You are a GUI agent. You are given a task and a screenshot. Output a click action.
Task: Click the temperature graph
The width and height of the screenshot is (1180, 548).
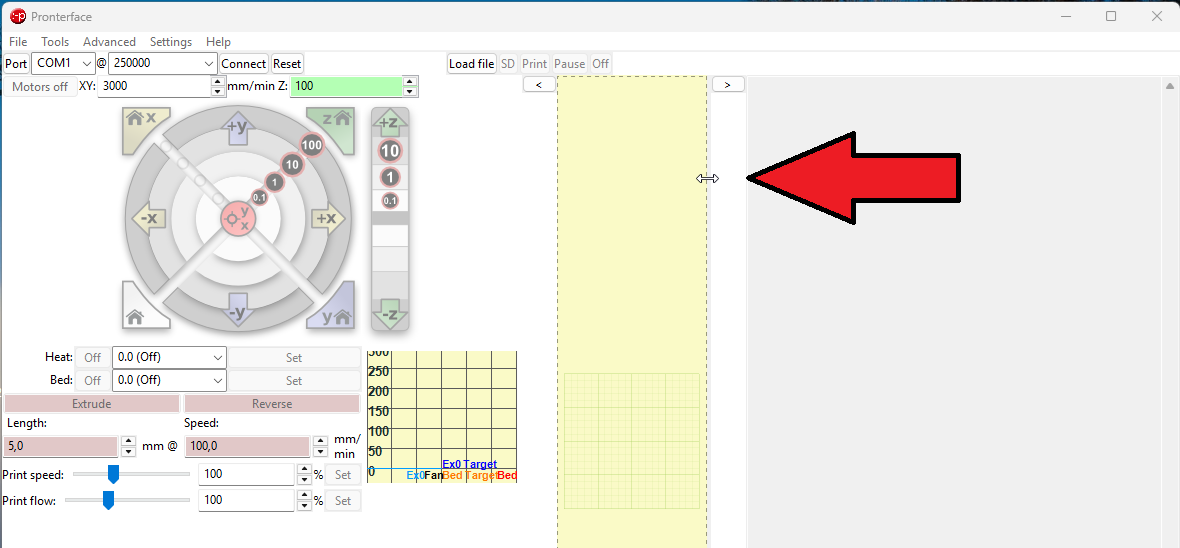click(x=442, y=416)
